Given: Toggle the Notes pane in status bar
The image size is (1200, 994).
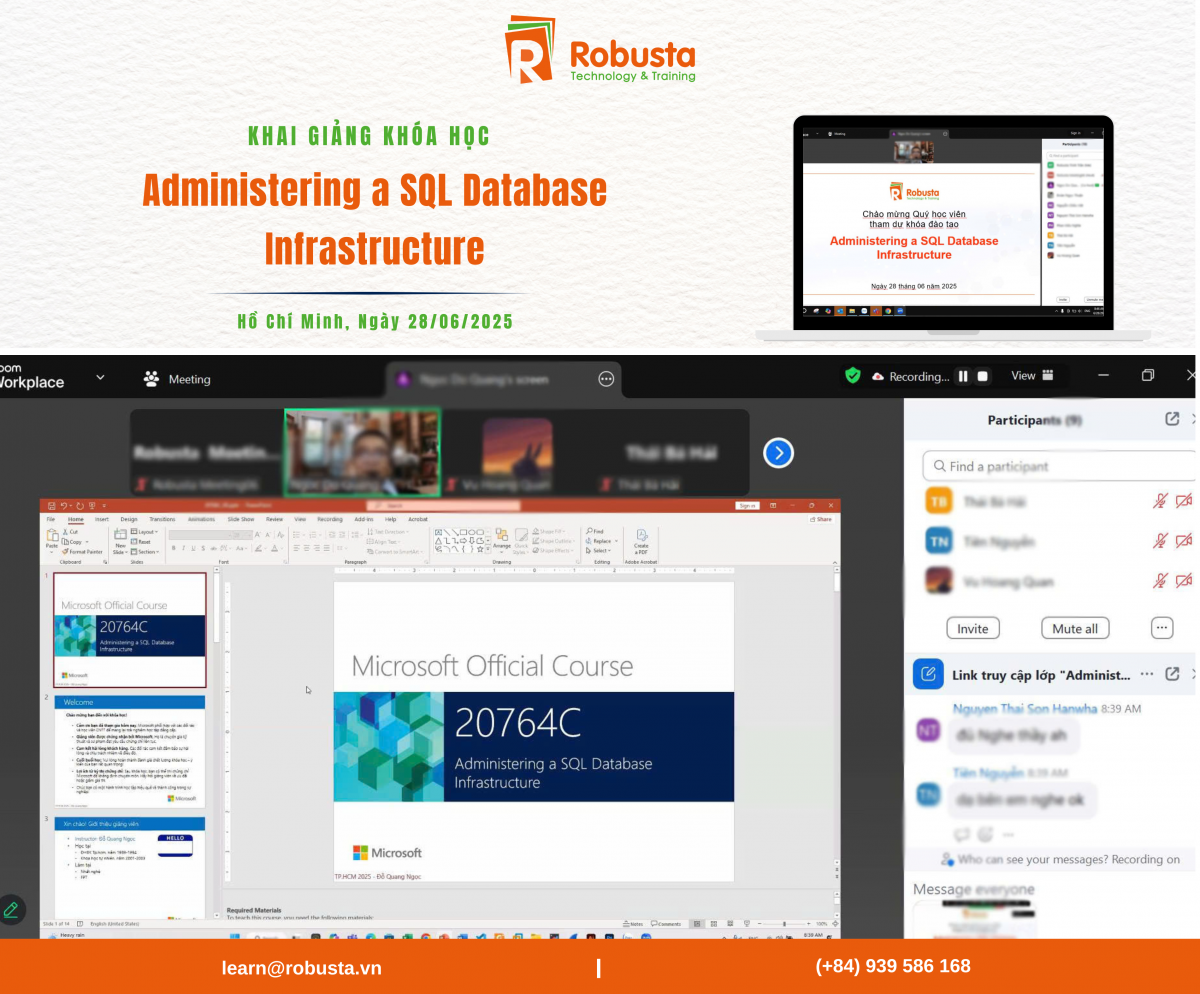Looking at the screenshot, I should tap(632, 924).
